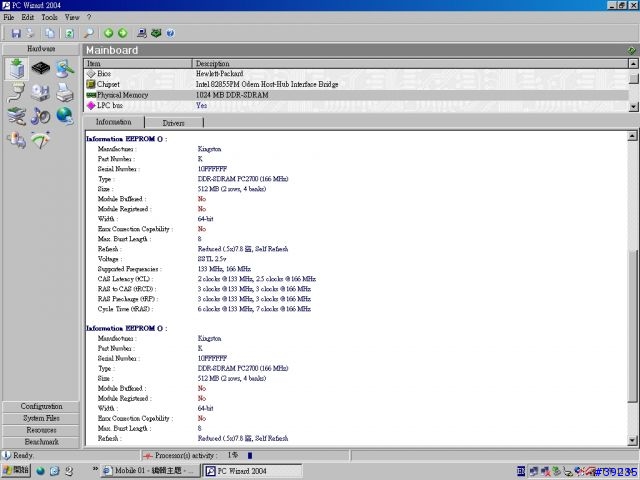Click the green icon on Mainboard header
The height and width of the screenshot is (480, 640).
631,50
